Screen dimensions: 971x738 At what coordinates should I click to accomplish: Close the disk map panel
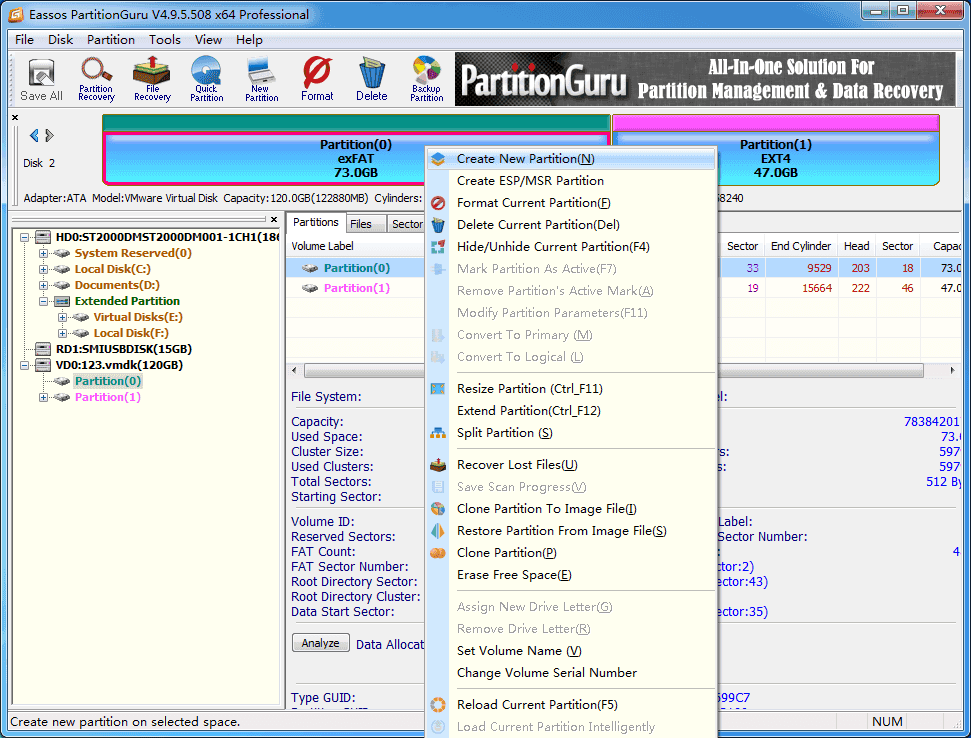(x=15, y=117)
